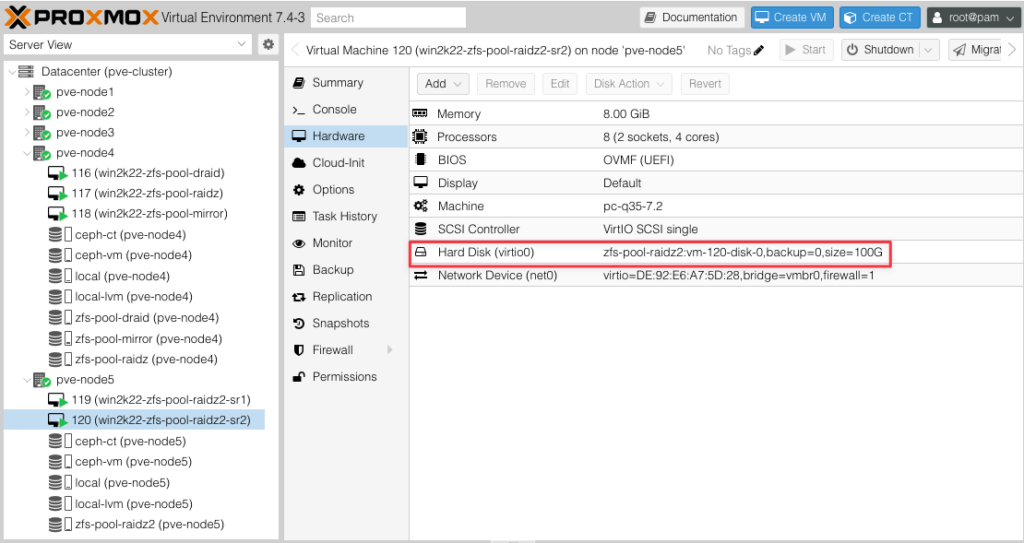Click the Proxmox logo

[x=82, y=17]
